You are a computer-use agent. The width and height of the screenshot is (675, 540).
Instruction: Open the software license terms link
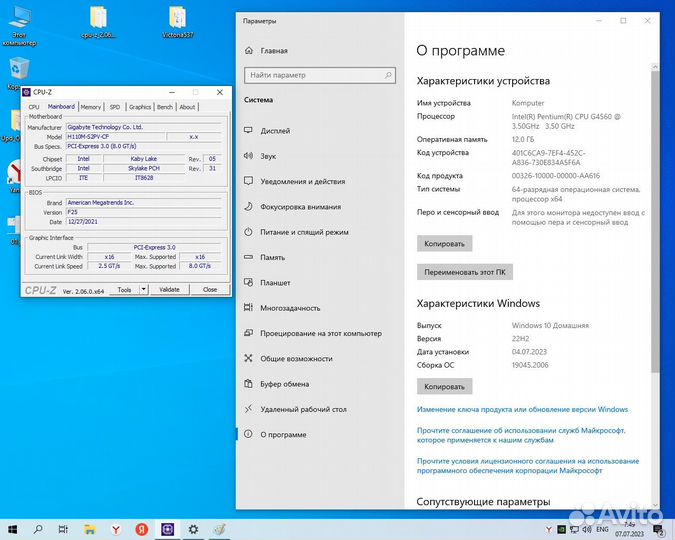528,466
